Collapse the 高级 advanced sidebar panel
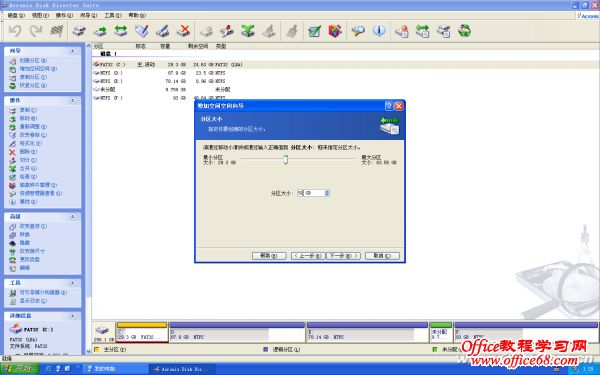This screenshot has width=600, height=375. pos(72,217)
